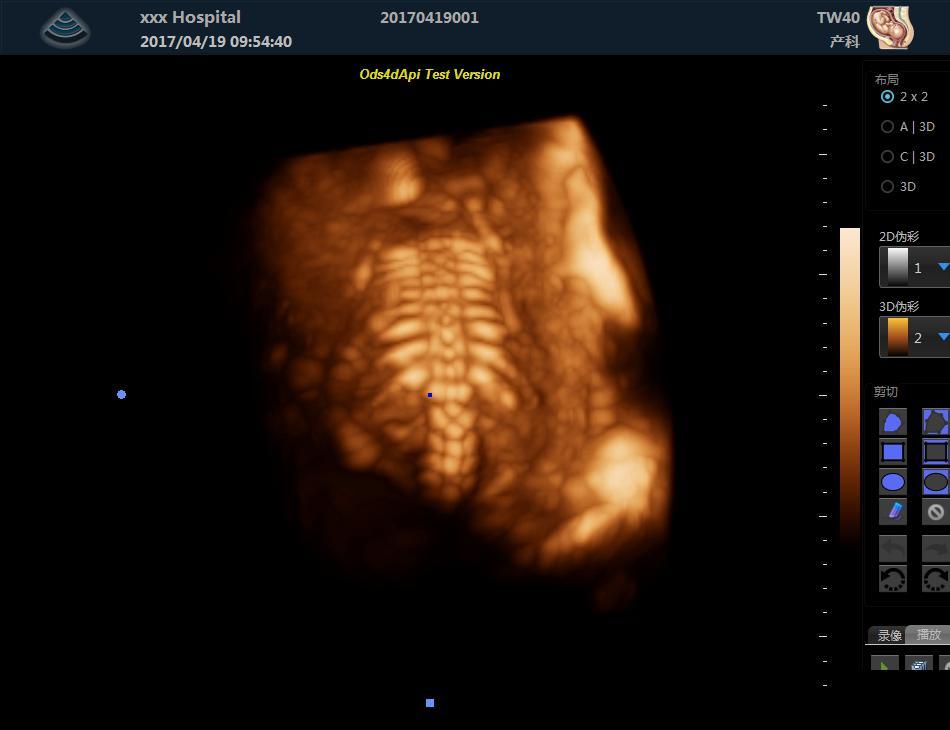Click the 剪切 section label
Screen dimensions: 950x730
click(885, 391)
